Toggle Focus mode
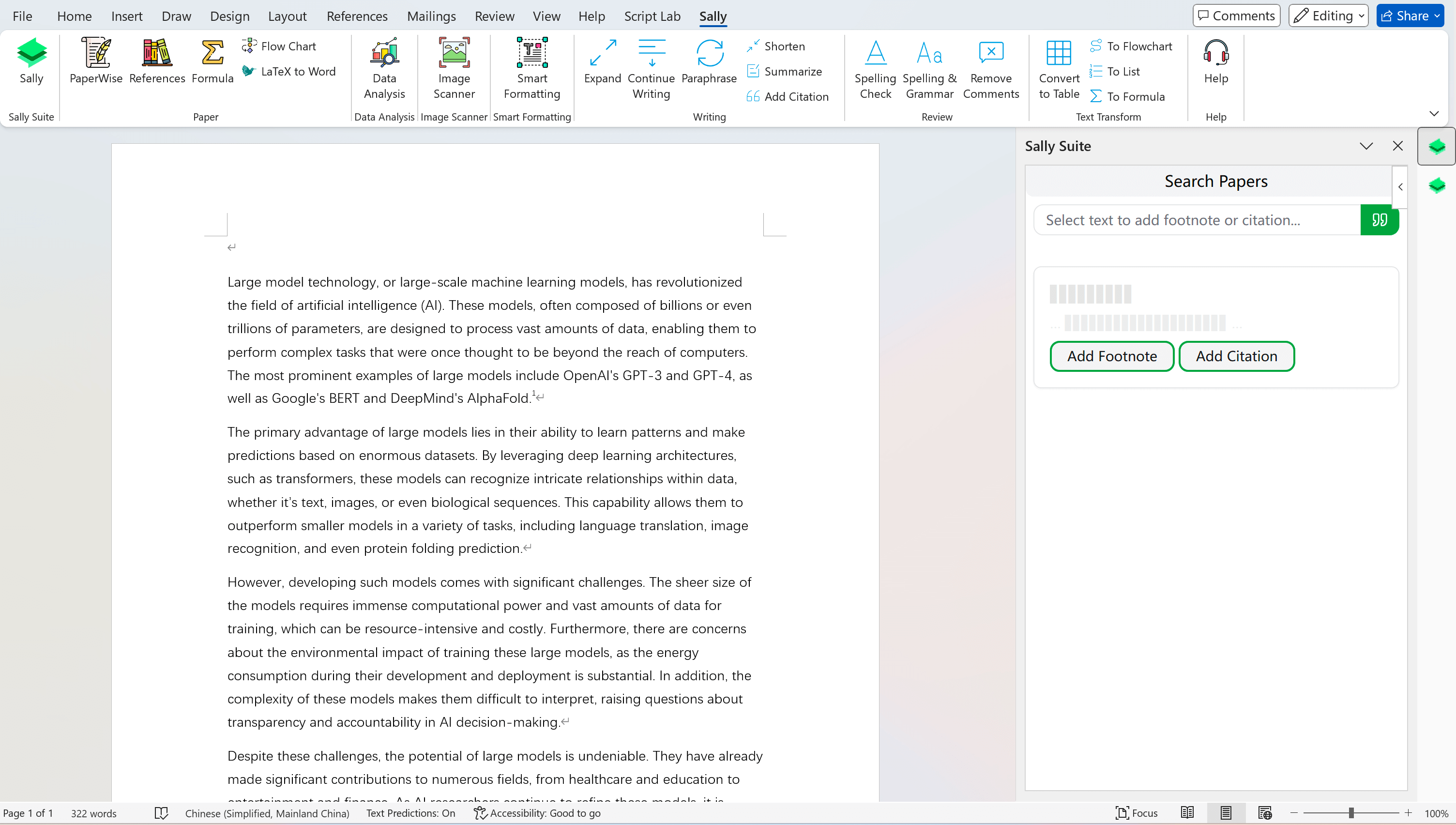The height and width of the screenshot is (825, 1456). (1136, 813)
